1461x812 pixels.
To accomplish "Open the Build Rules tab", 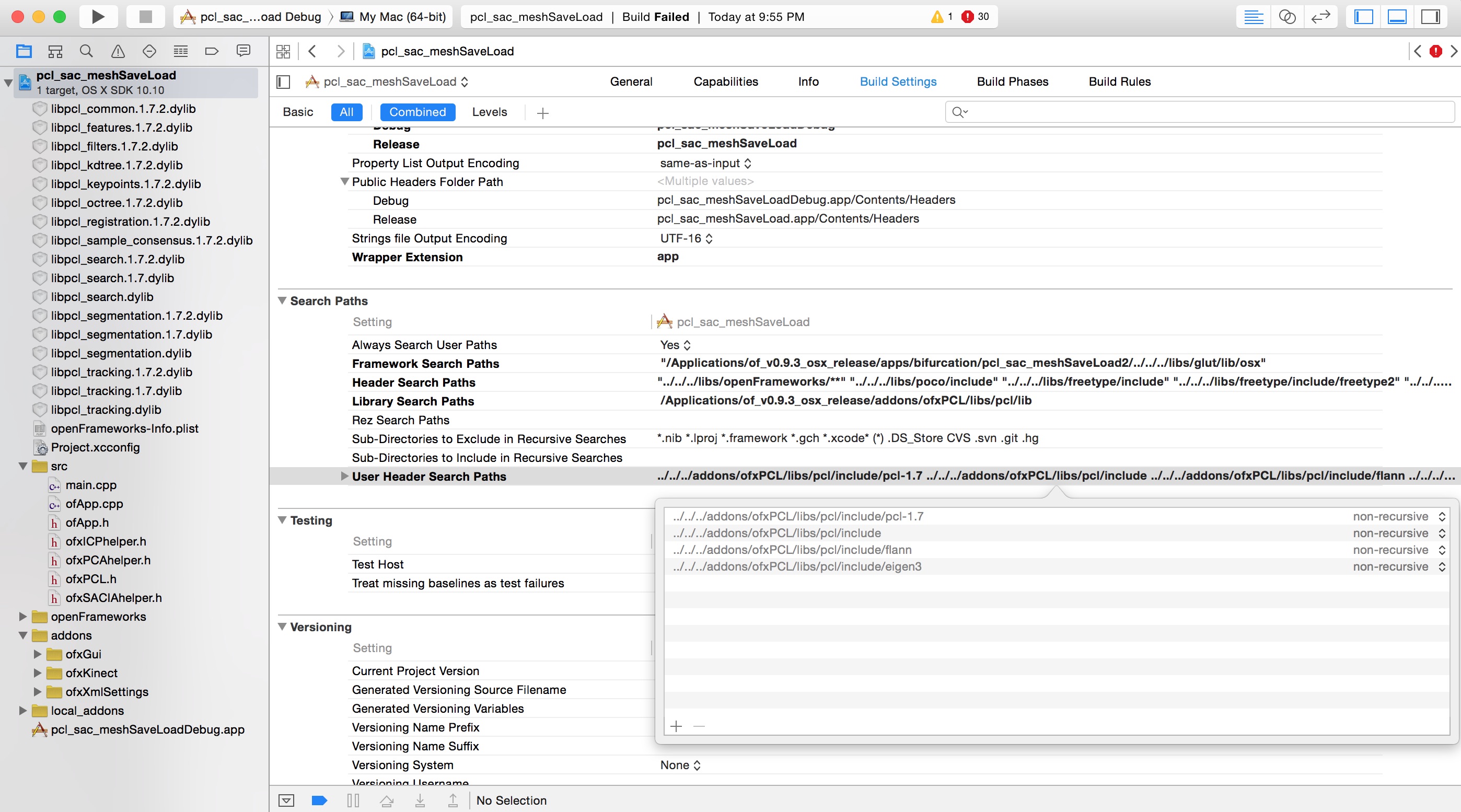I will 1119,82.
